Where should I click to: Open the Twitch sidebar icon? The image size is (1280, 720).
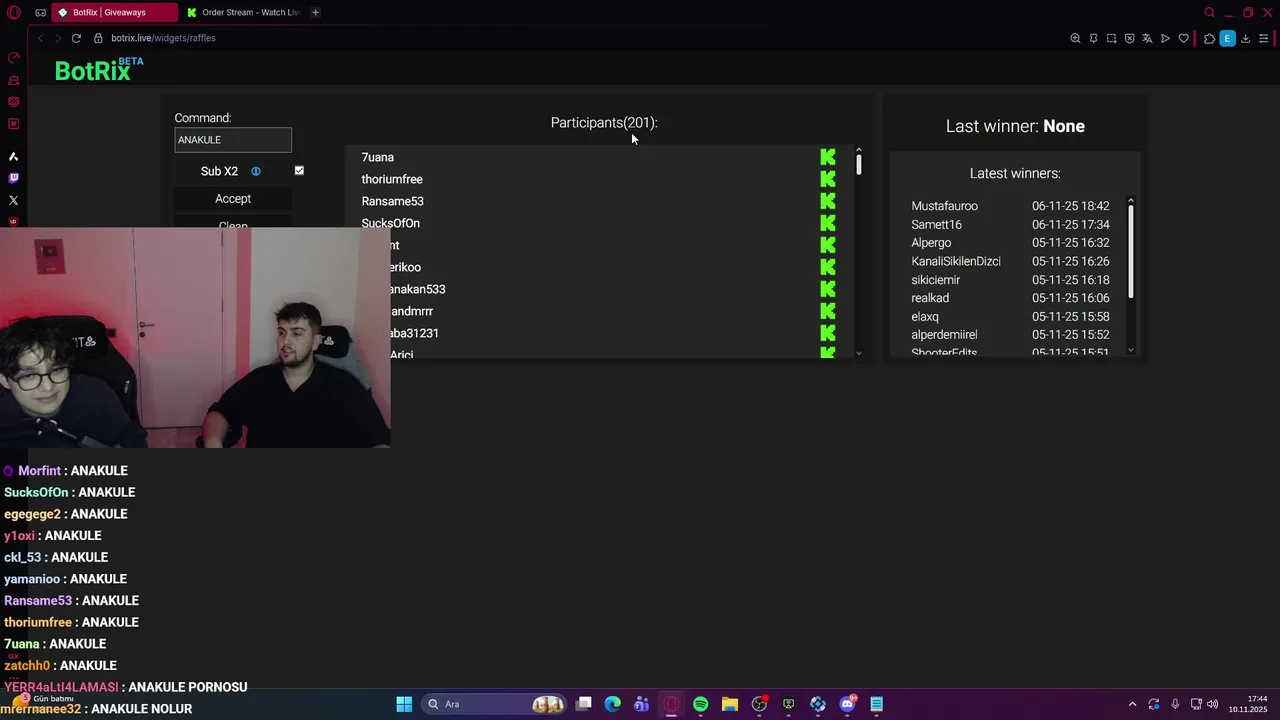[13, 178]
